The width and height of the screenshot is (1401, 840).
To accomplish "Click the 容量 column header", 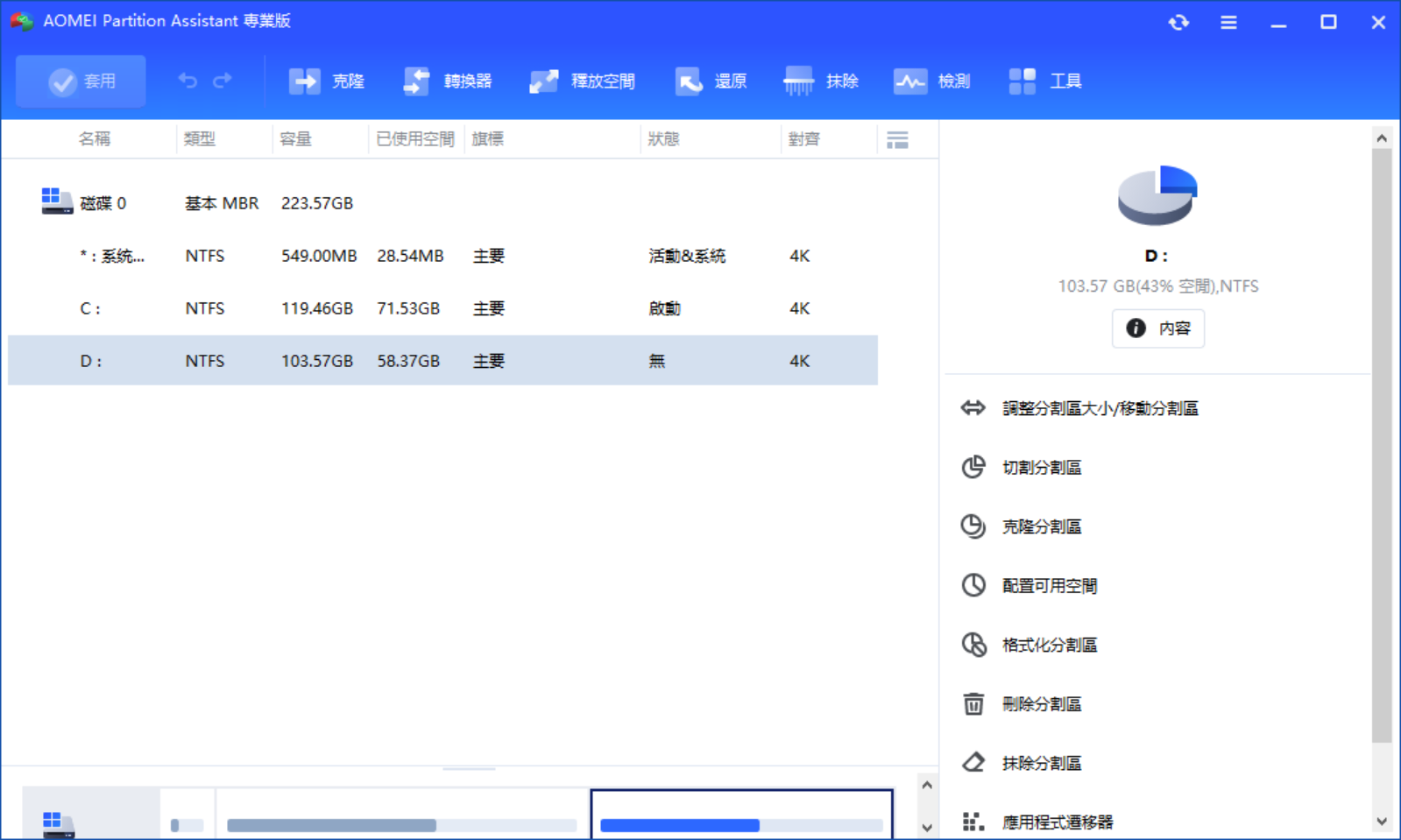I will [296, 138].
